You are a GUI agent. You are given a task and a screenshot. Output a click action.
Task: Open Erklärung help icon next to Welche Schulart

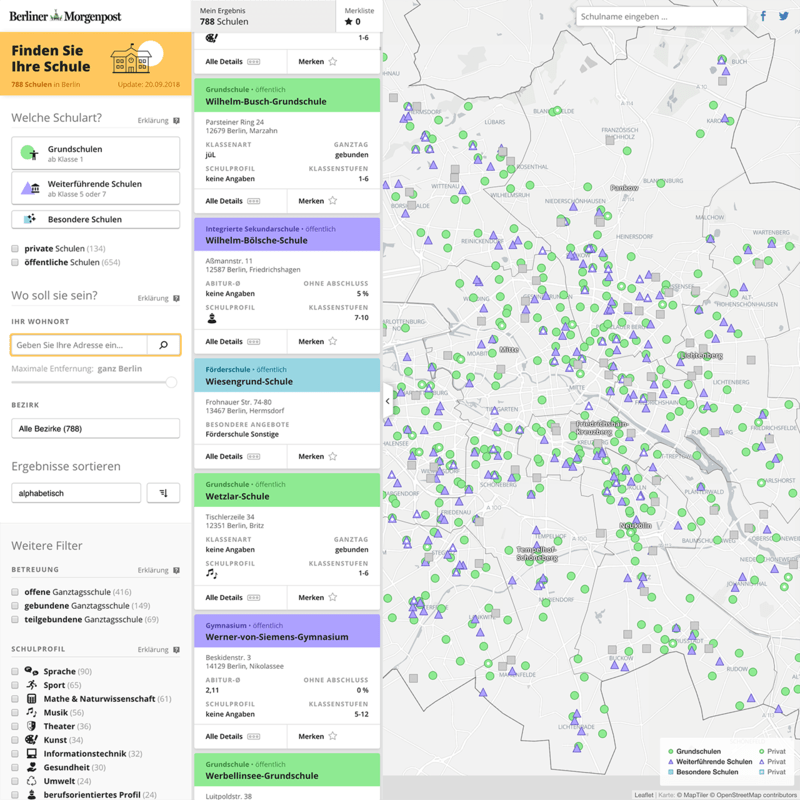176,120
